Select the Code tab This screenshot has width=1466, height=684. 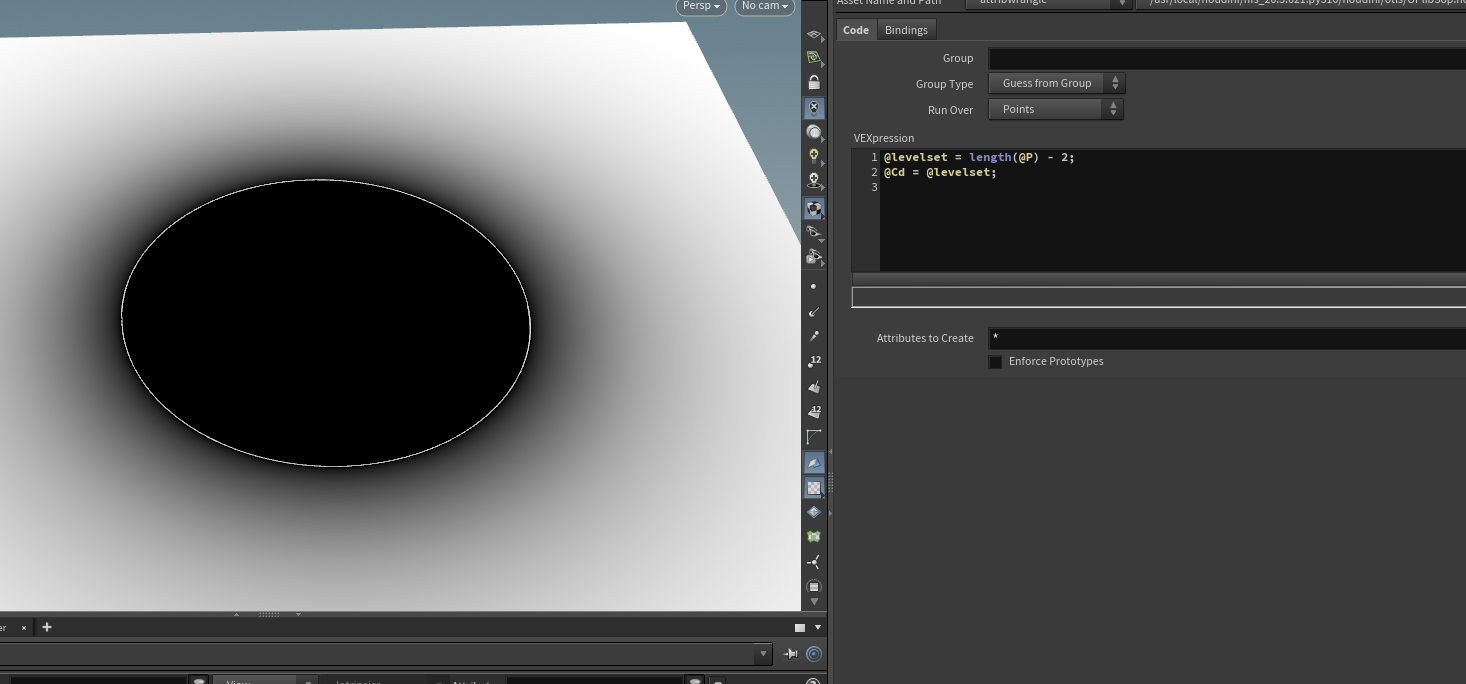(x=856, y=30)
